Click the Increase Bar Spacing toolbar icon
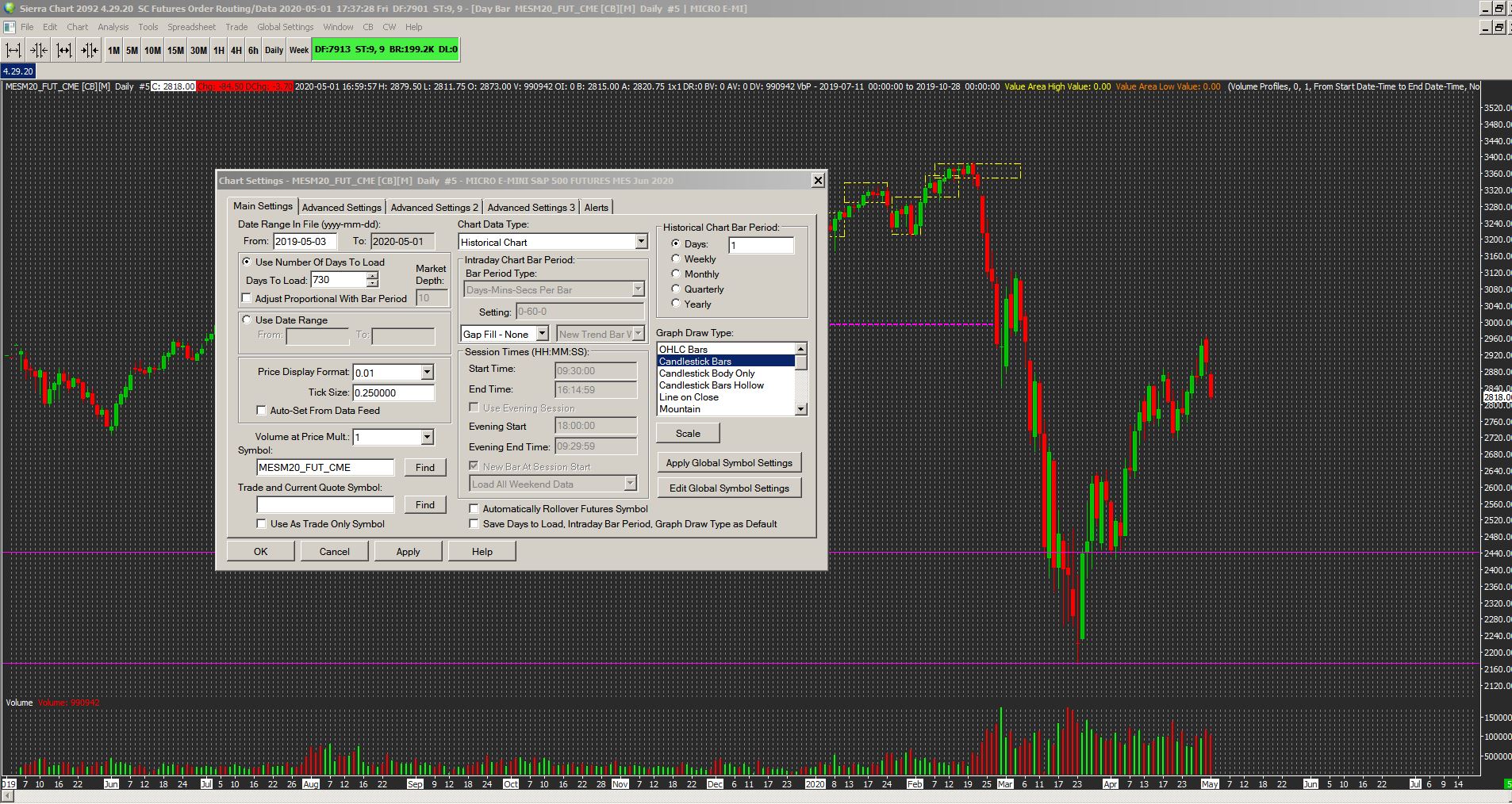This screenshot has width=1512, height=804. [13, 50]
